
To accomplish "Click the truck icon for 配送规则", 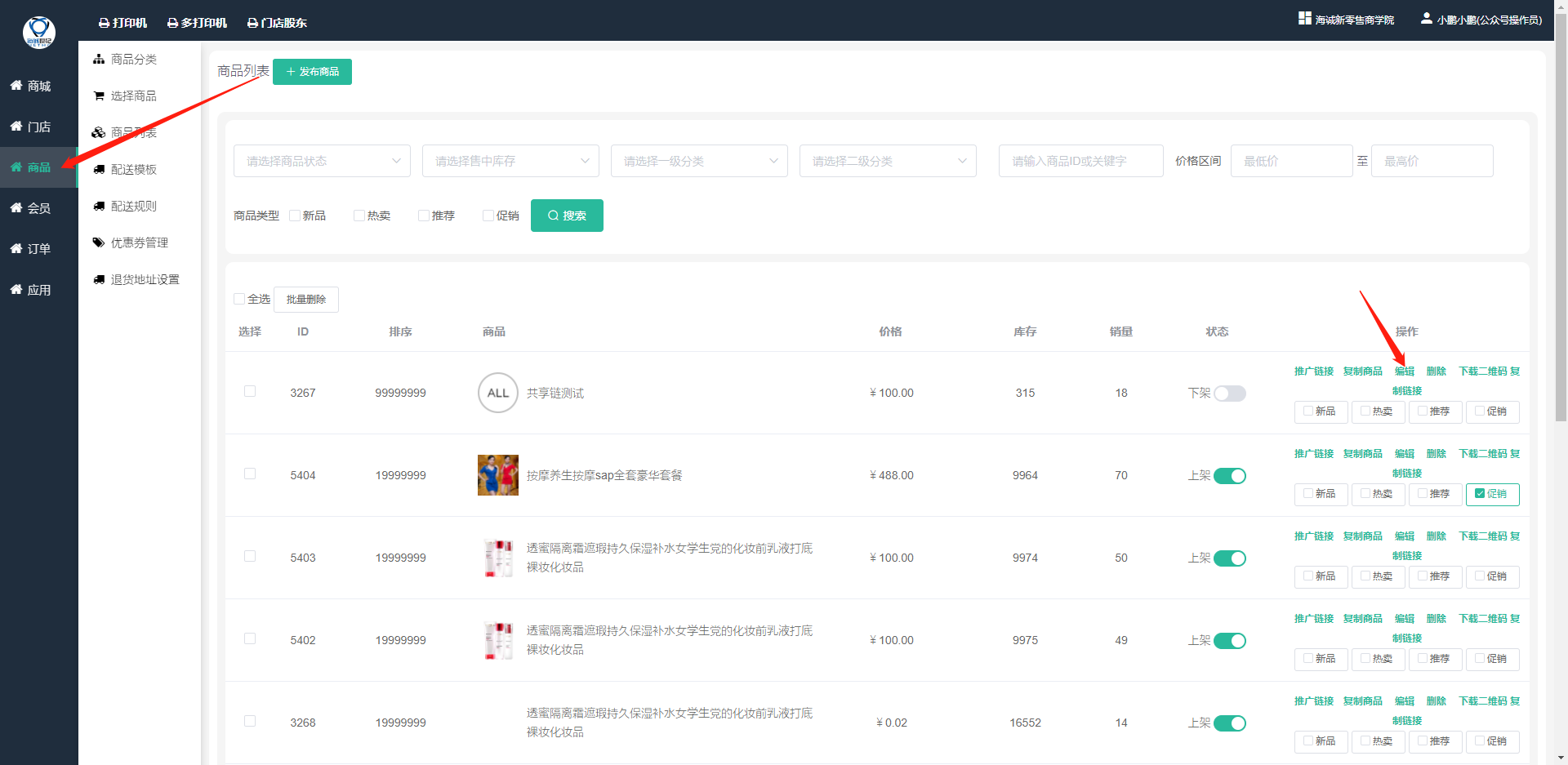I will (99, 206).
